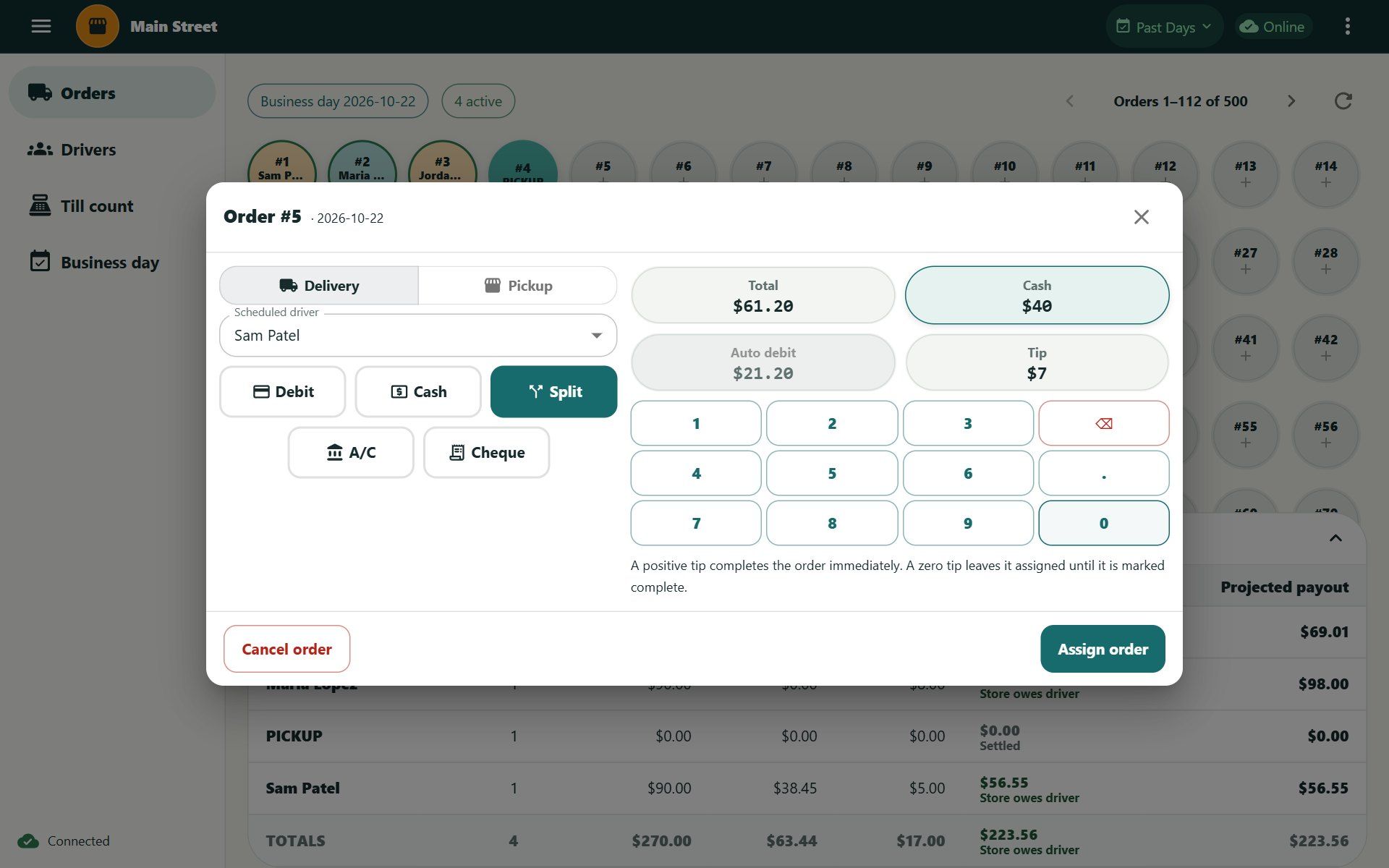Select the Tip amount field

tap(1037, 362)
